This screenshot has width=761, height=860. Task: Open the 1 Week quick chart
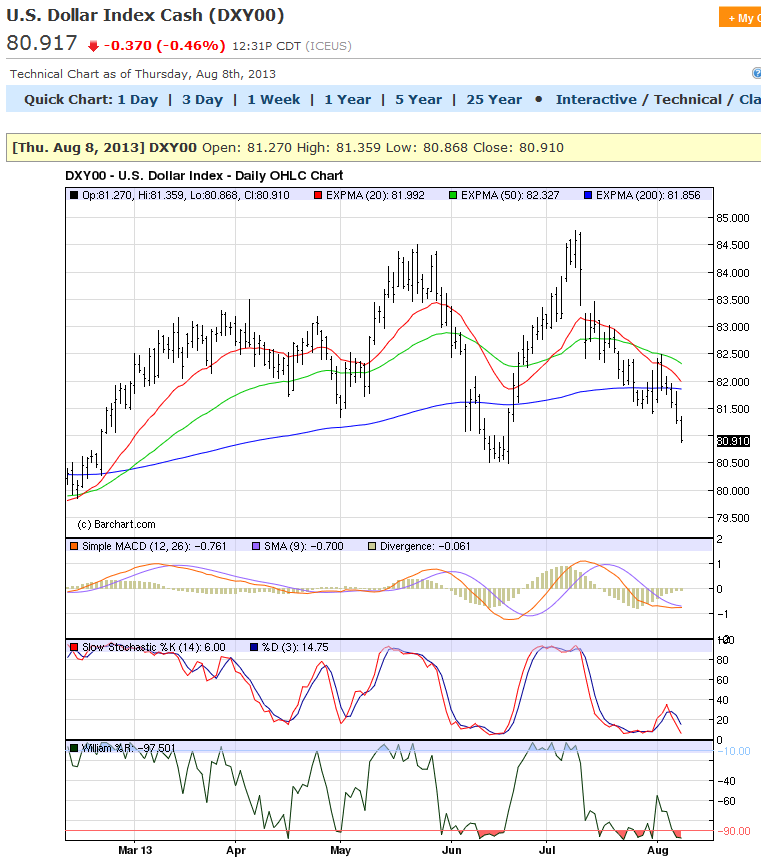coord(273,100)
